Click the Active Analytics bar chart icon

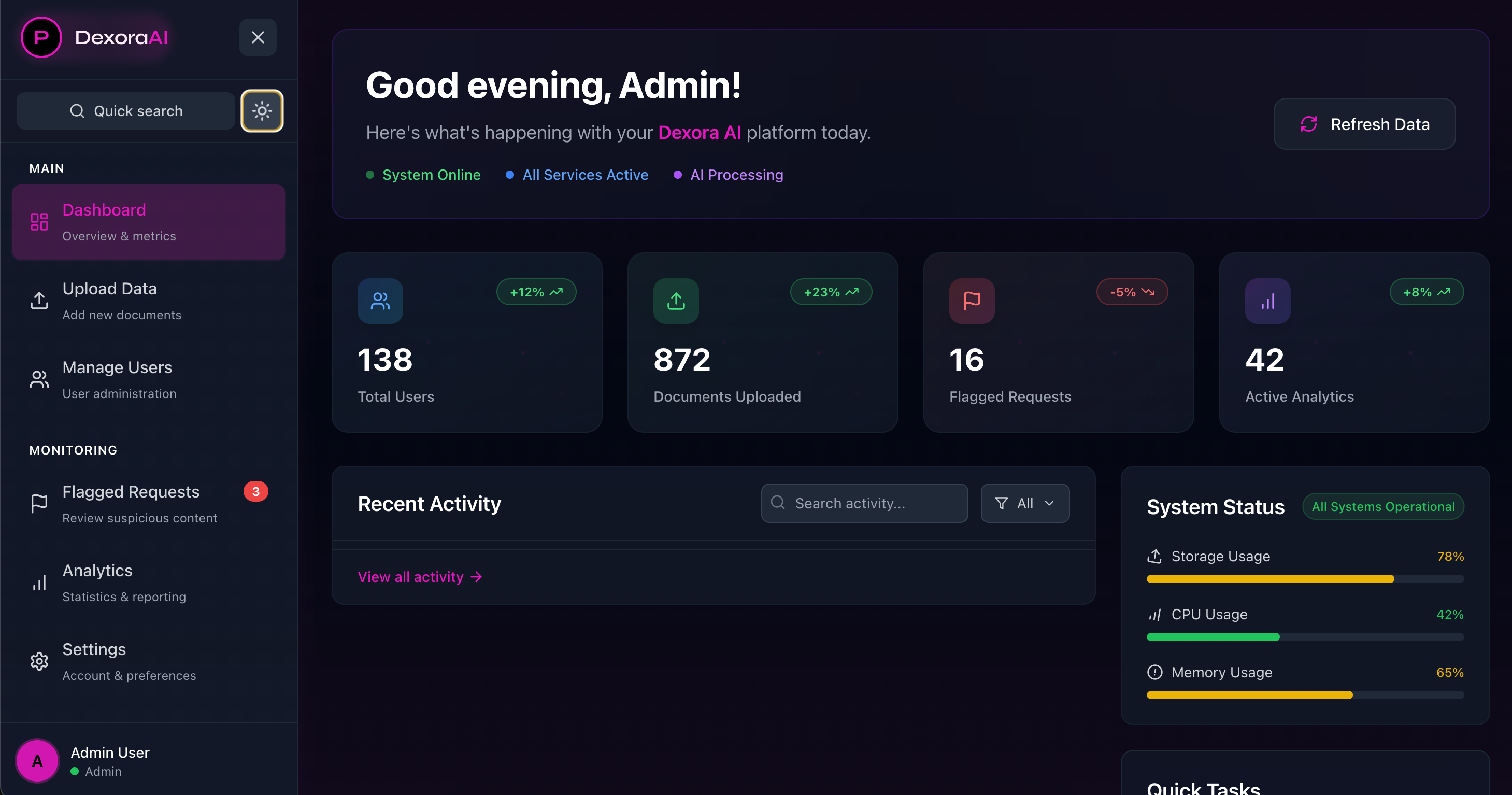click(x=1267, y=301)
